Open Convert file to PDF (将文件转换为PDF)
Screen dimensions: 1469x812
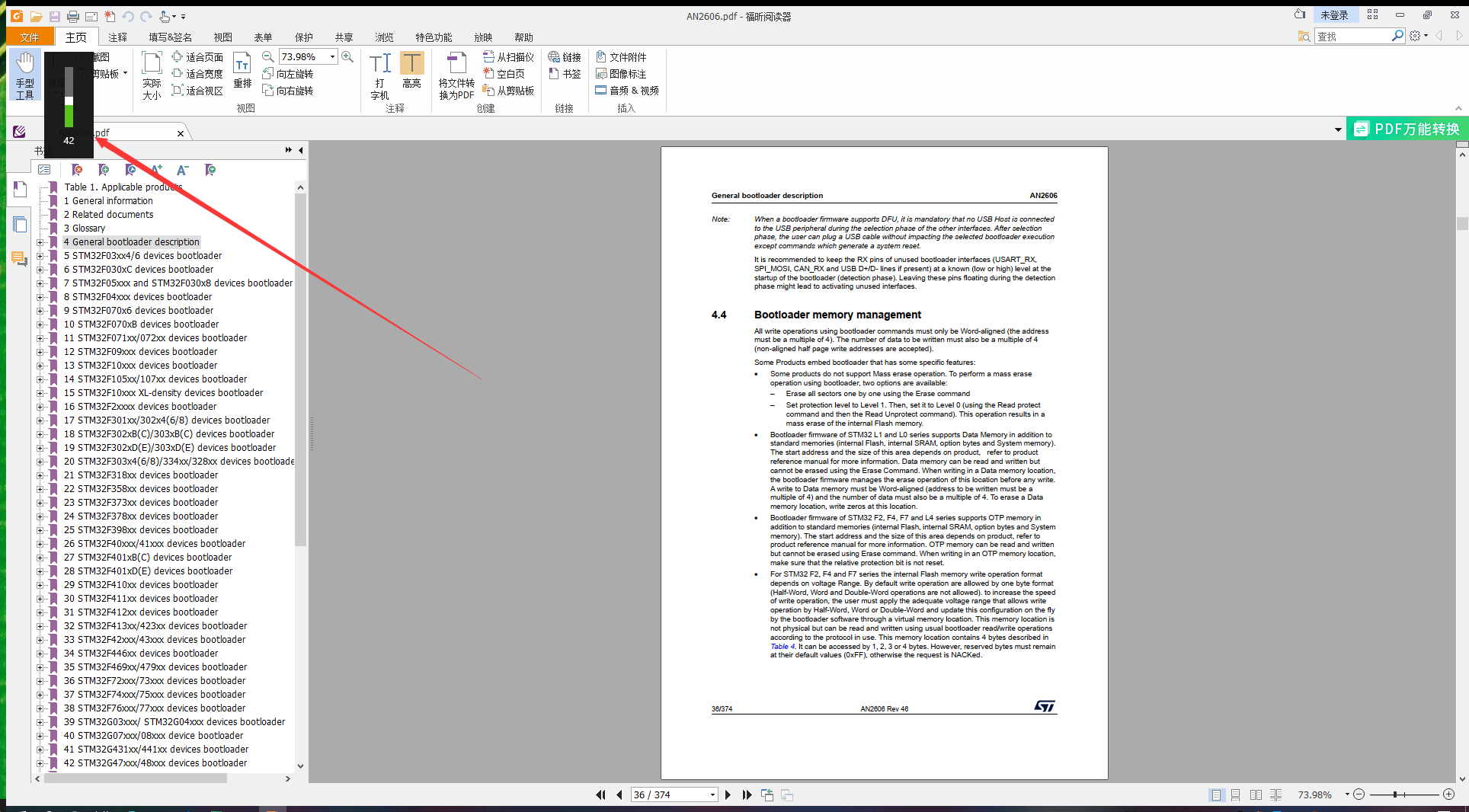(x=456, y=76)
